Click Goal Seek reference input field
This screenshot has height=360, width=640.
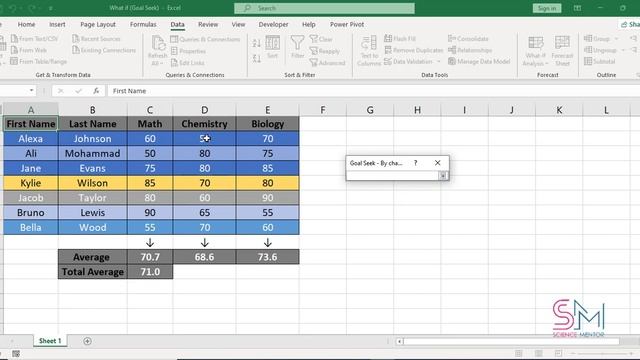[393, 176]
